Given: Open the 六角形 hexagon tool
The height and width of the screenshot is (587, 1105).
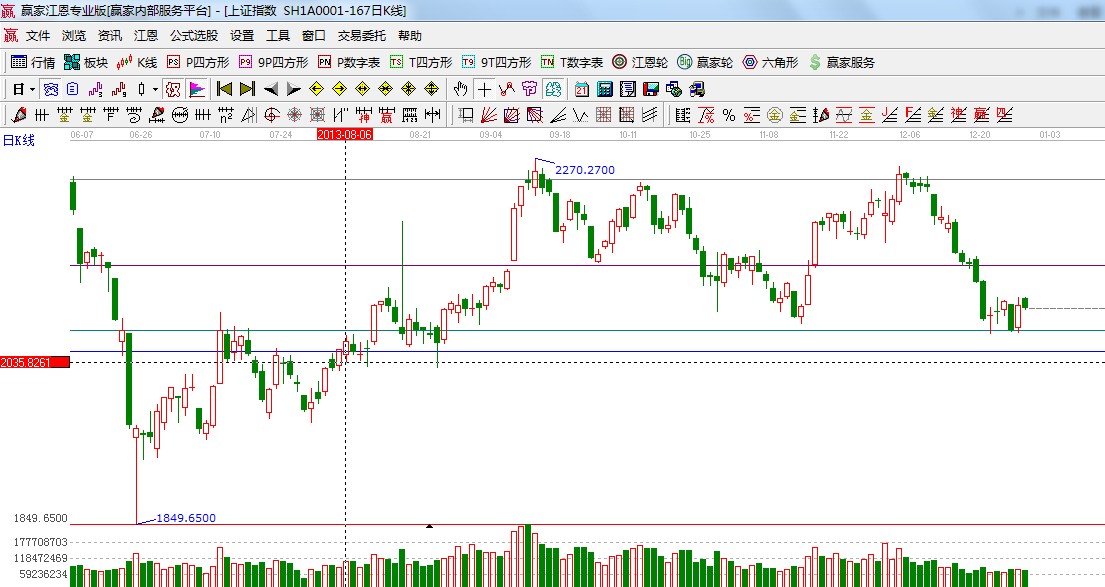Looking at the screenshot, I should pyautogui.click(x=770, y=62).
